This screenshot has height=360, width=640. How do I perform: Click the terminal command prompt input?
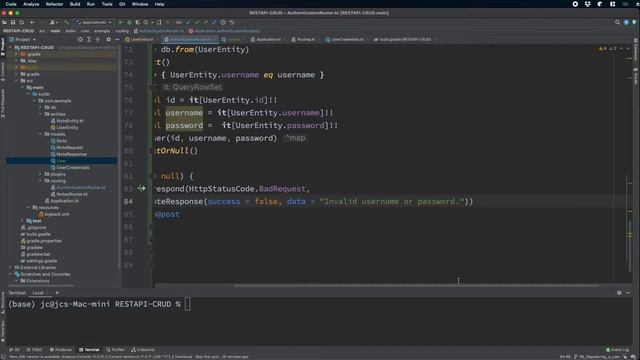(187, 304)
